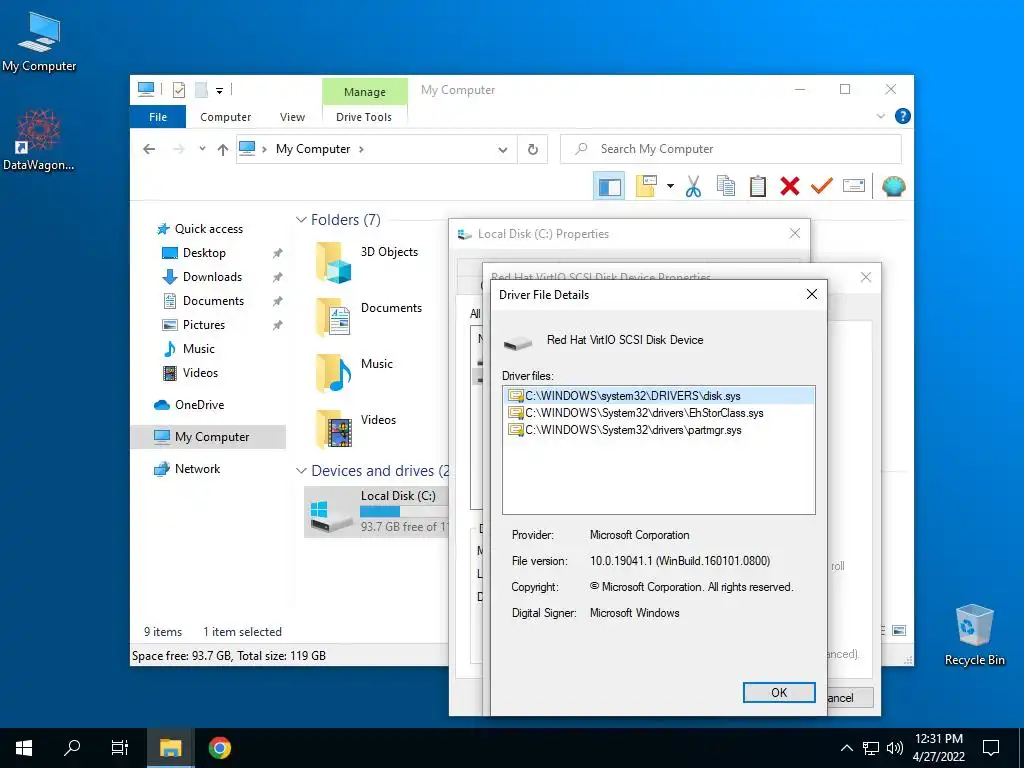Click the chevron before My Computer breadcrumb
The width and height of the screenshot is (1024, 768).
264,150
